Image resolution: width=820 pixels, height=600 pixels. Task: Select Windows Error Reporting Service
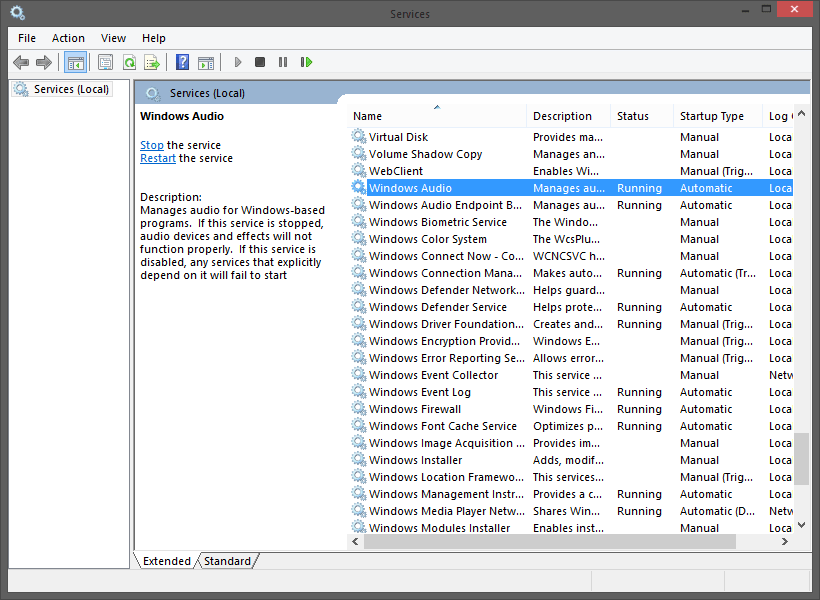click(x=571, y=358)
